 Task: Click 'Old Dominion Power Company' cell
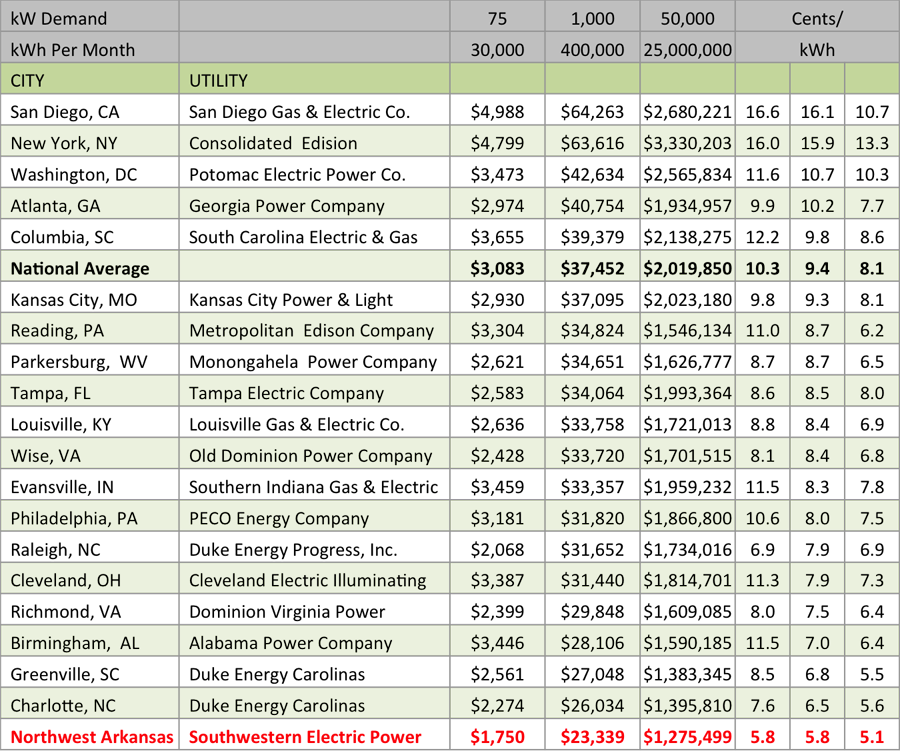tap(315, 455)
